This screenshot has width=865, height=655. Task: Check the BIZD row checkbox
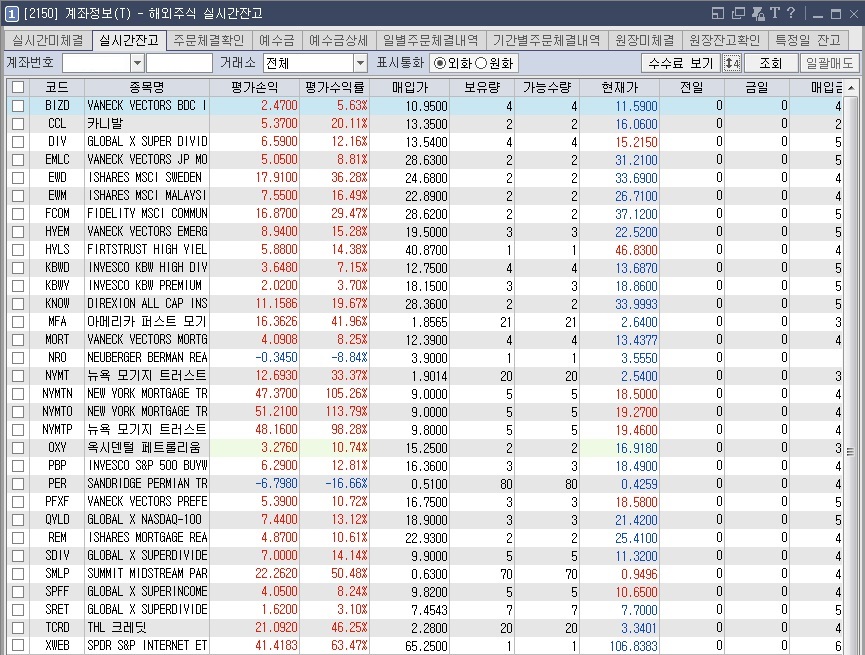(x=18, y=105)
